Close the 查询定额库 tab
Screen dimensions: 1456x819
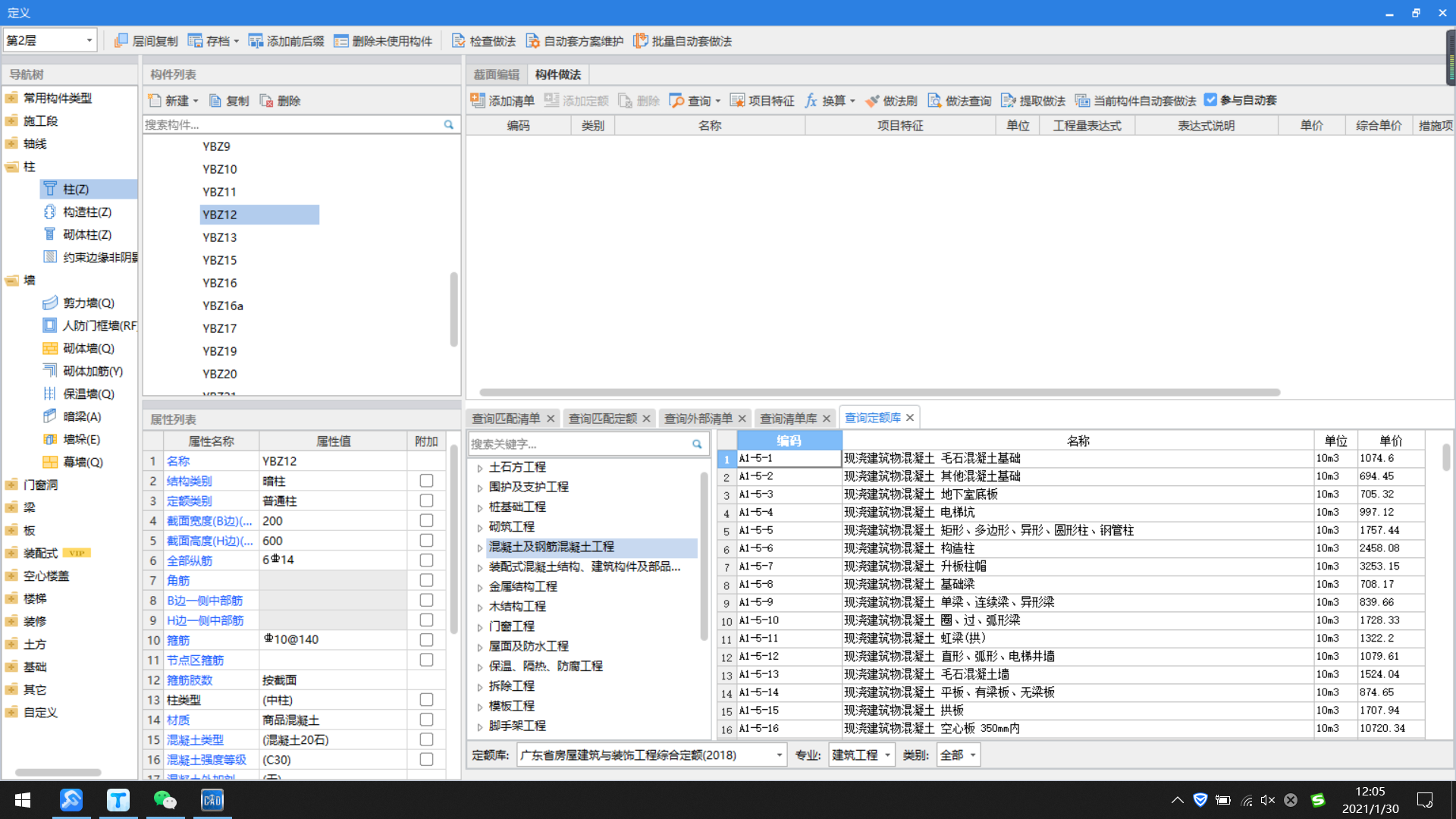(909, 418)
